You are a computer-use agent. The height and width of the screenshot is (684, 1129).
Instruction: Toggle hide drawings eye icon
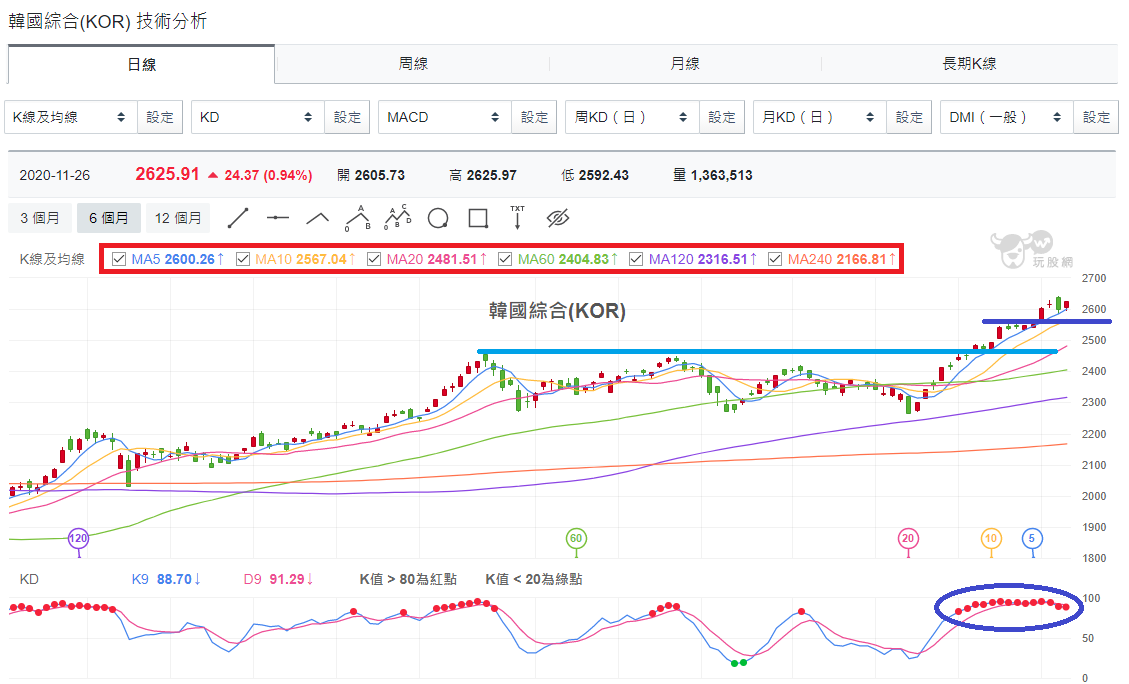(x=558, y=218)
